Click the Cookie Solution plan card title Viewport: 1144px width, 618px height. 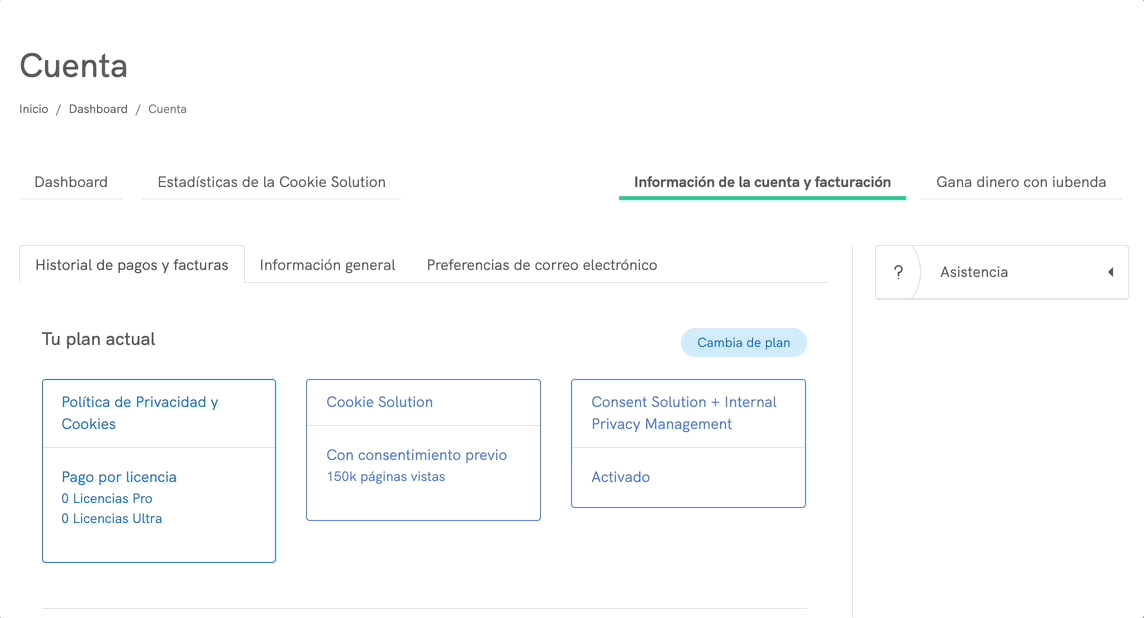pos(379,402)
